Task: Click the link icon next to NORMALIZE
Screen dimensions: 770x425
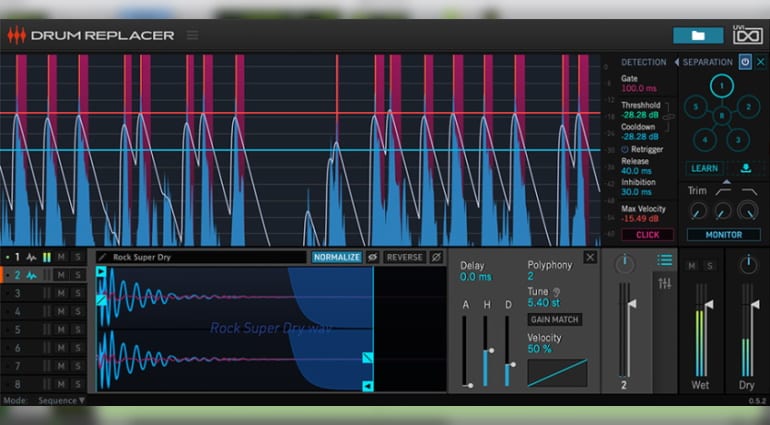Action: pyautogui.click(x=373, y=257)
